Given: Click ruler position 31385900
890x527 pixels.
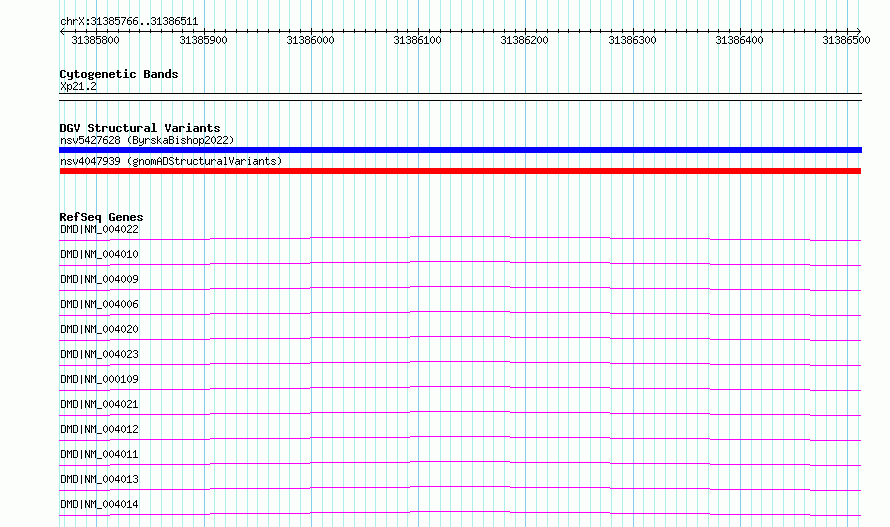Looking at the screenshot, I should coord(203,40).
